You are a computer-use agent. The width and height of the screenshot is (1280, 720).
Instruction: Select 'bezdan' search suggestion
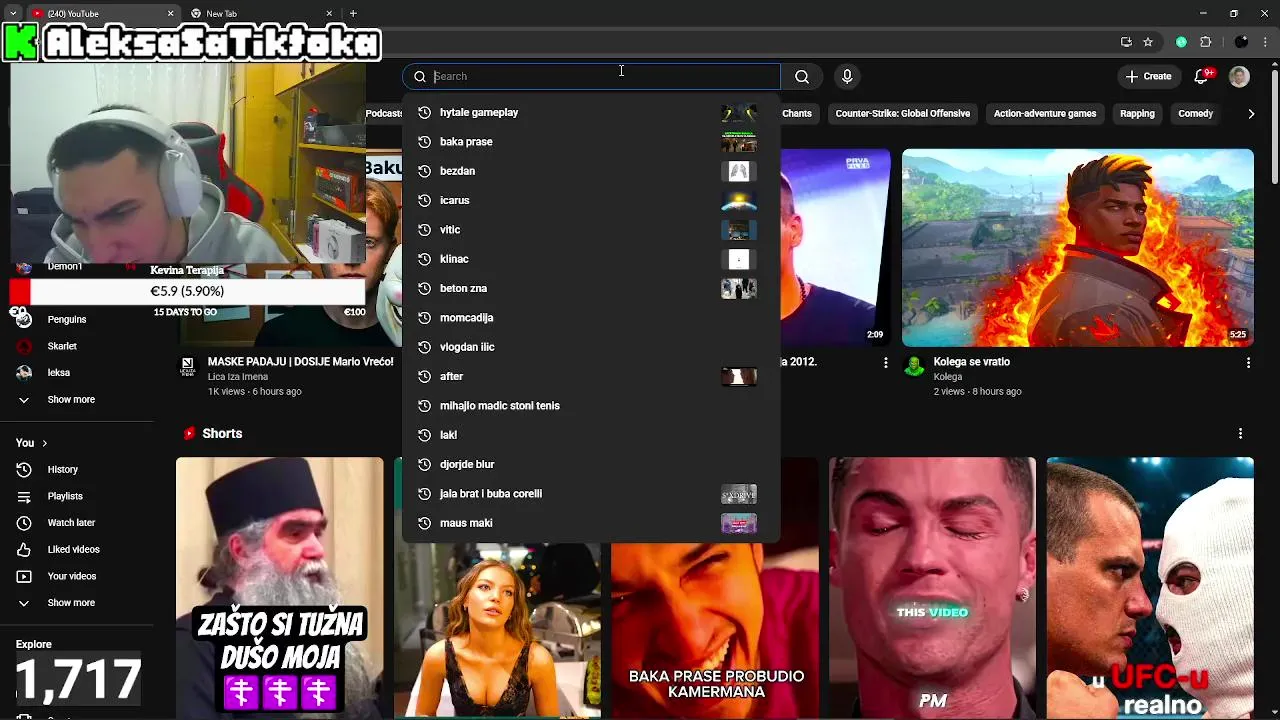click(x=590, y=171)
